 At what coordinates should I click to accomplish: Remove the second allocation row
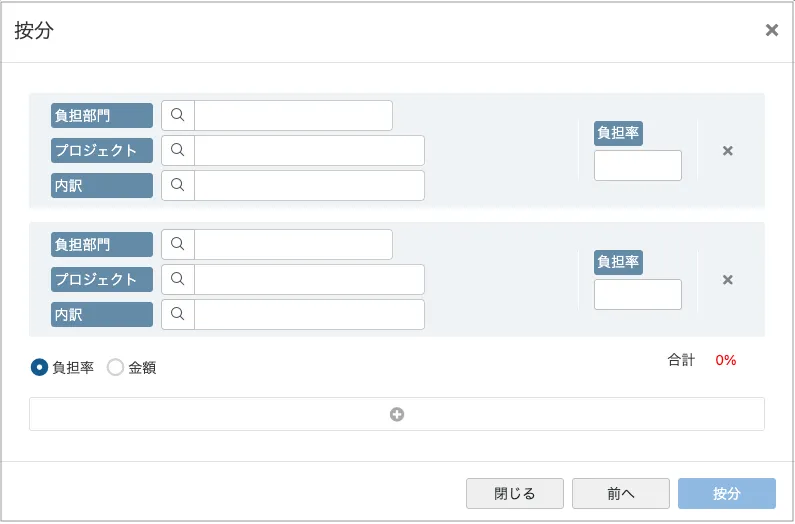click(728, 280)
